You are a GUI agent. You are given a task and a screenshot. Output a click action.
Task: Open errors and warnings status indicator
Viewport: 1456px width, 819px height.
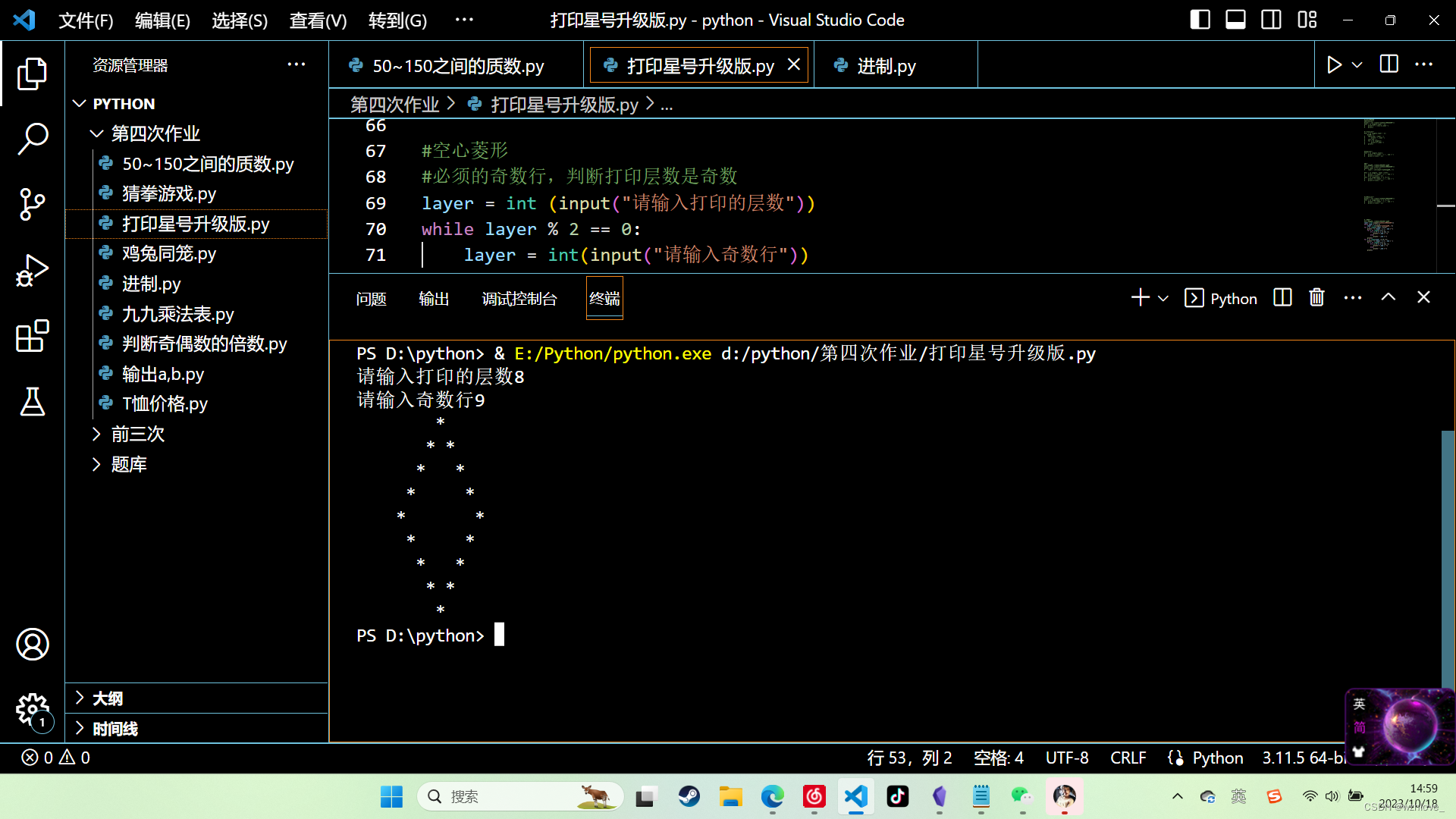[x=55, y=758]
